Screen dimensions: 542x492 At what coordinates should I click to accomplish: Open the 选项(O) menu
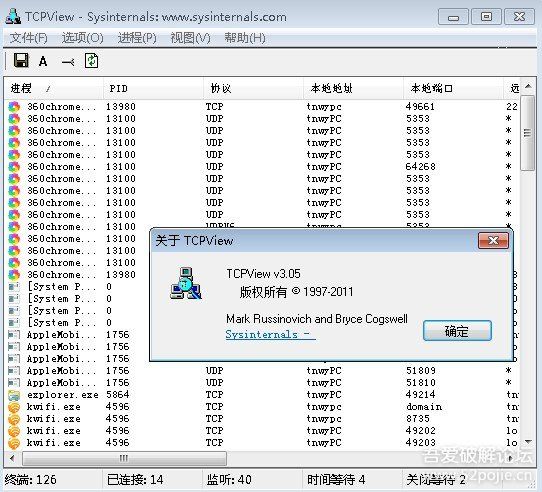click(x=83, y=38)
